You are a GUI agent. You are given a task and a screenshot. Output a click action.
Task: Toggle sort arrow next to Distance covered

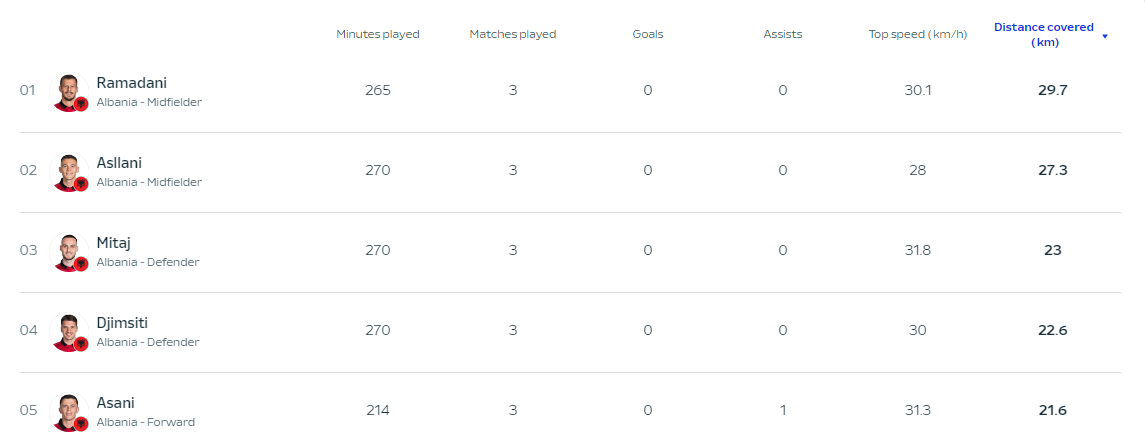1105,36
